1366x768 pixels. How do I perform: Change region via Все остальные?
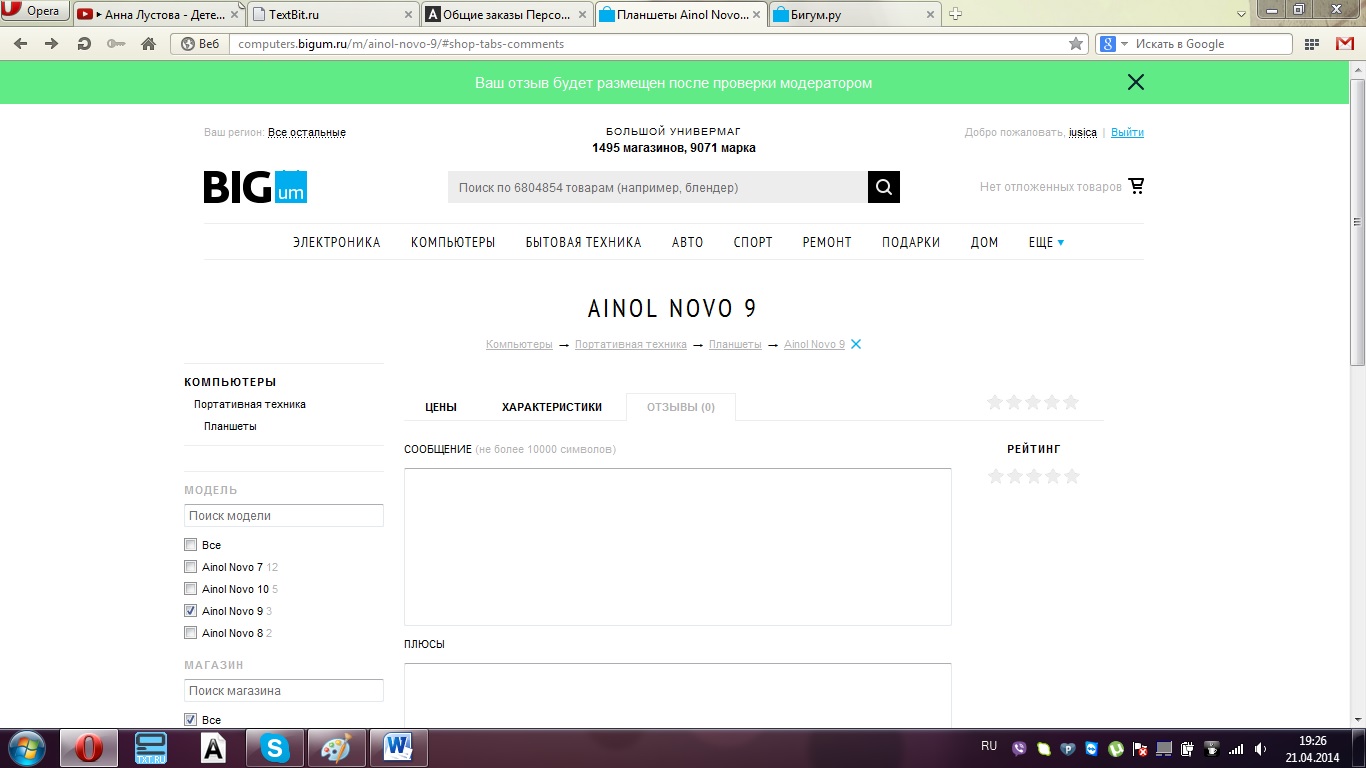[307, 132]
